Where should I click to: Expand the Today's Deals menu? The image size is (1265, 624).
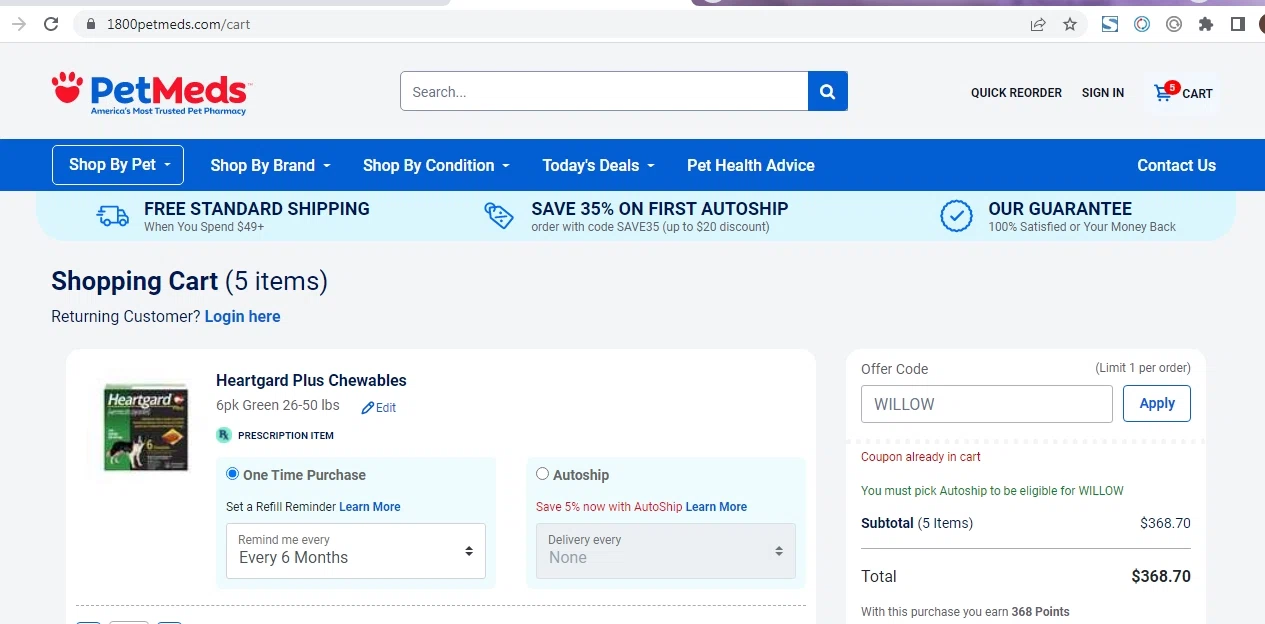598,166
